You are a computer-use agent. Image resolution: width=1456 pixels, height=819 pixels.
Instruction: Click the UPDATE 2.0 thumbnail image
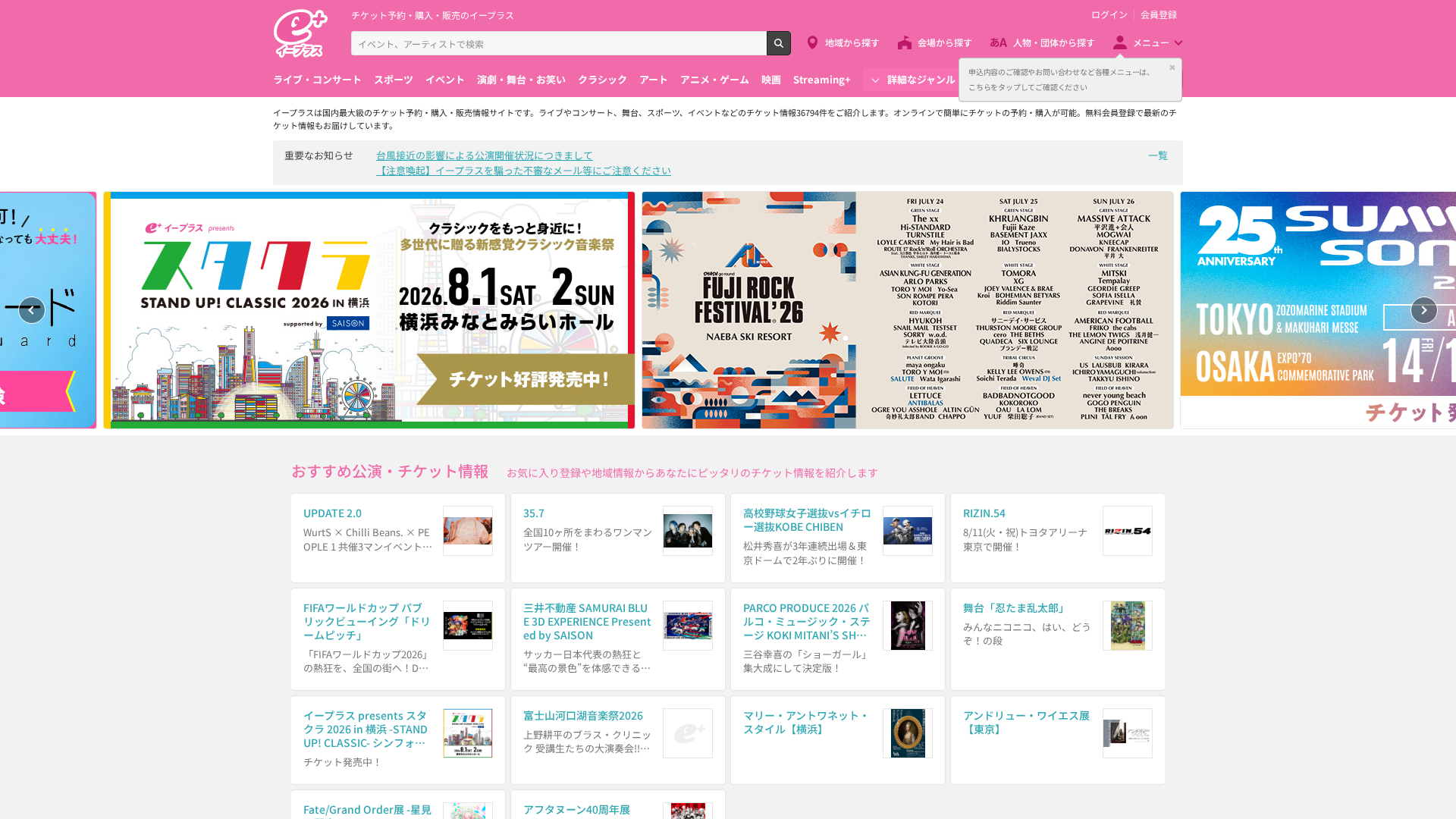tap(468, 531)
